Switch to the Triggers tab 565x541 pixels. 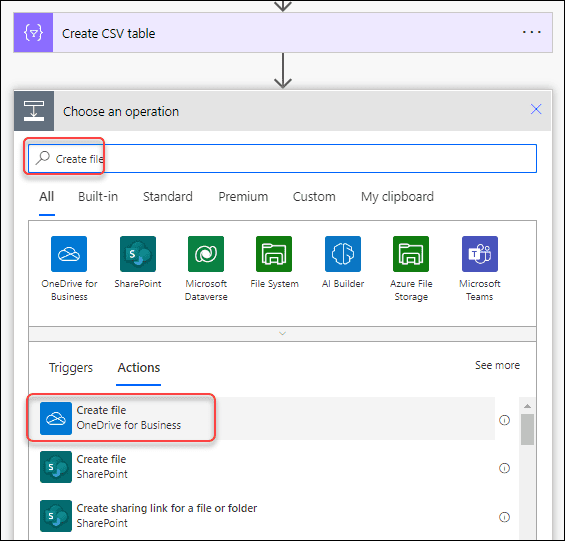pyautogui.click(x=71, y=368)
